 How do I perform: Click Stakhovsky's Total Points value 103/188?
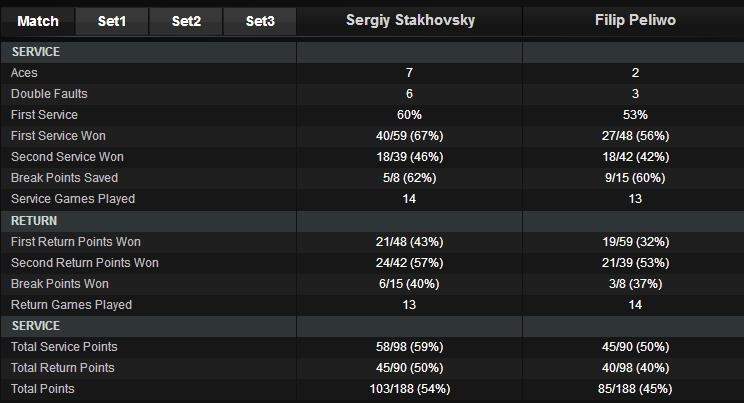click(x=409, y=389)
